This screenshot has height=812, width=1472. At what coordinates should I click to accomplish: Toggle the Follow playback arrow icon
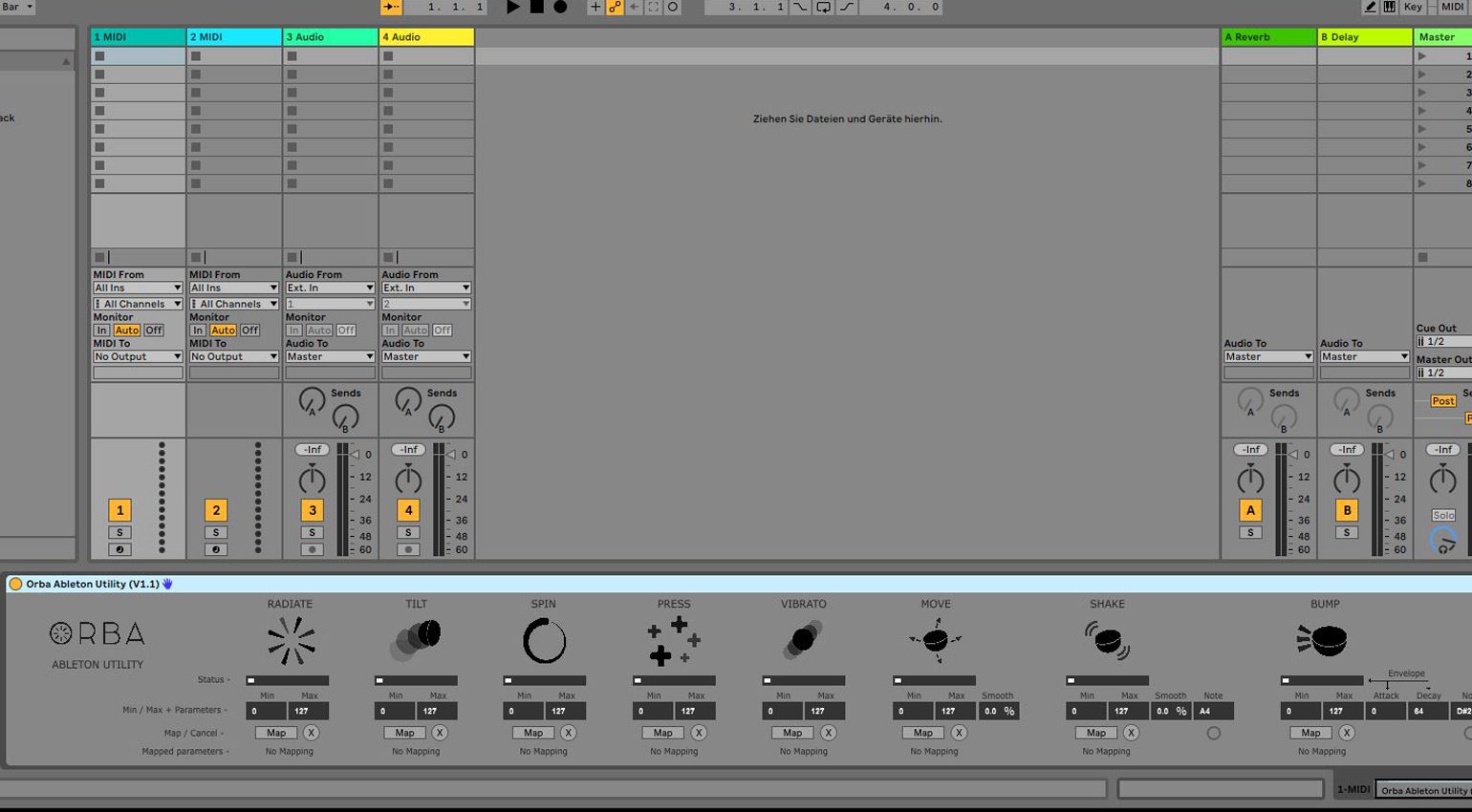coord(391,7)
